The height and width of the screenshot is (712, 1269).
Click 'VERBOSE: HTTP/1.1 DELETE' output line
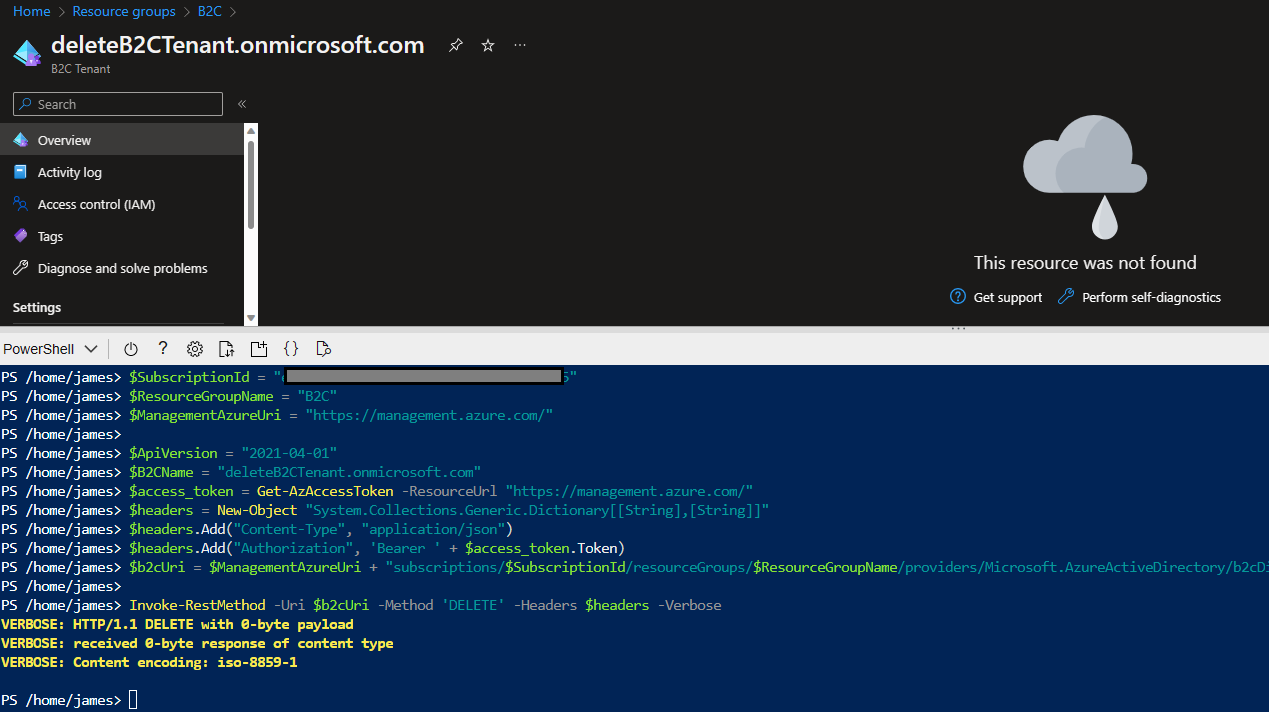[x=177, y=624]
